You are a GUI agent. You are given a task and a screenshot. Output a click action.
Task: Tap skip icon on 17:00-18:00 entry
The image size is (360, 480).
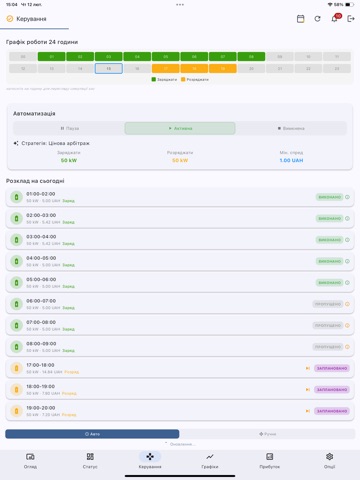(308, 368)
